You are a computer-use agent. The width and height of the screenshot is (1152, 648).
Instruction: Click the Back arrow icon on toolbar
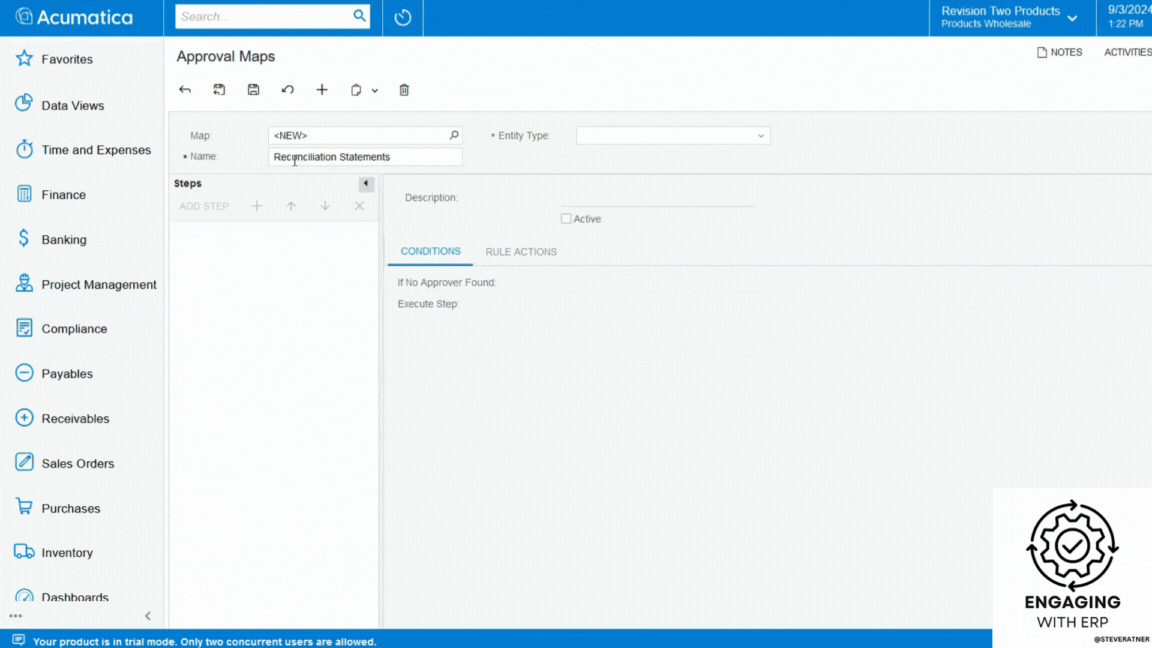tap(185, 90)
